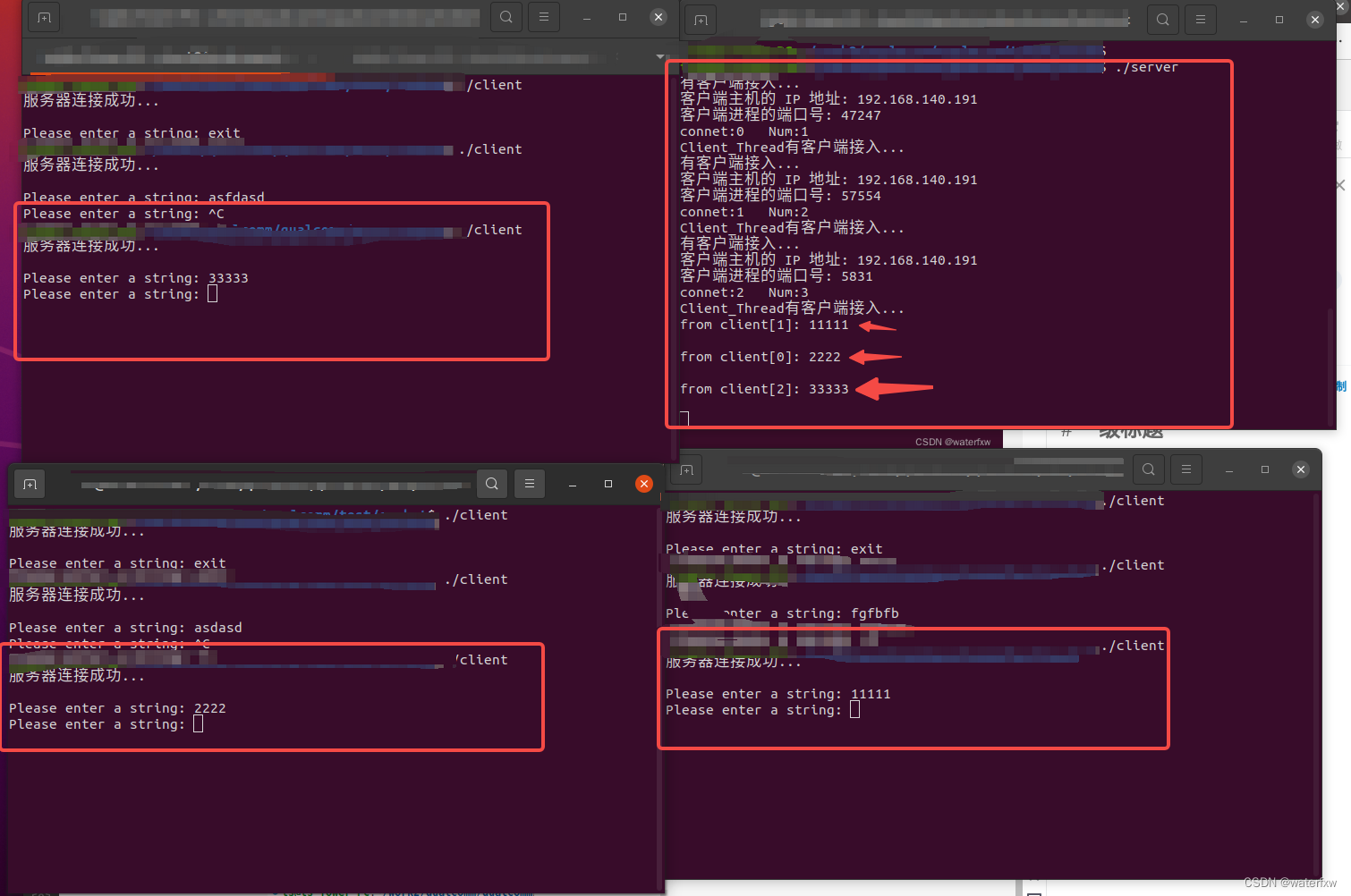Click the search icon in the bottom-left terminal
Image resolution: width=1351 pixels, height=896 pixels.
tap(492, 484)
